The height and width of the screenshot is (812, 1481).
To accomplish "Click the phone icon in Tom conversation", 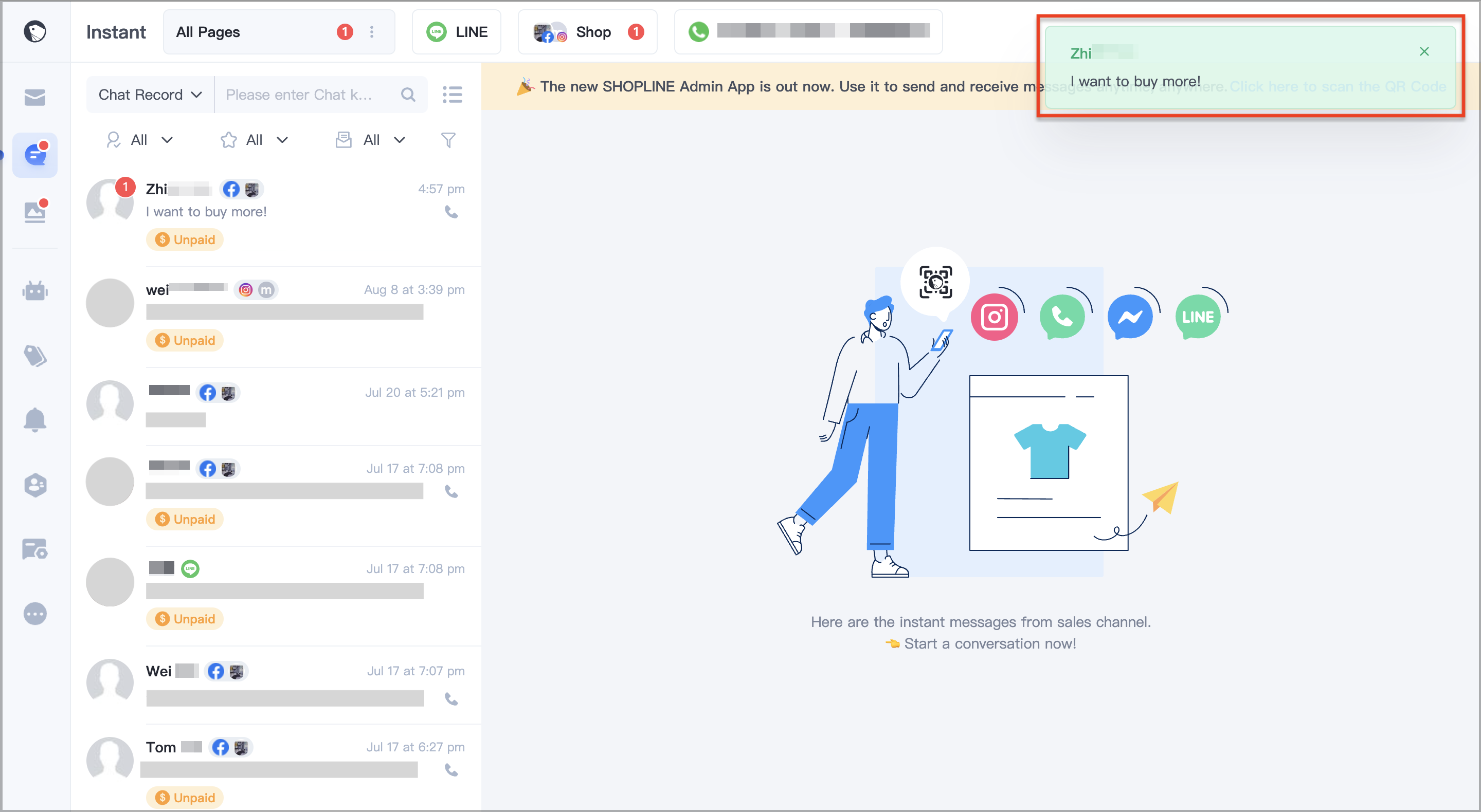I will click(x=452, y=770).
